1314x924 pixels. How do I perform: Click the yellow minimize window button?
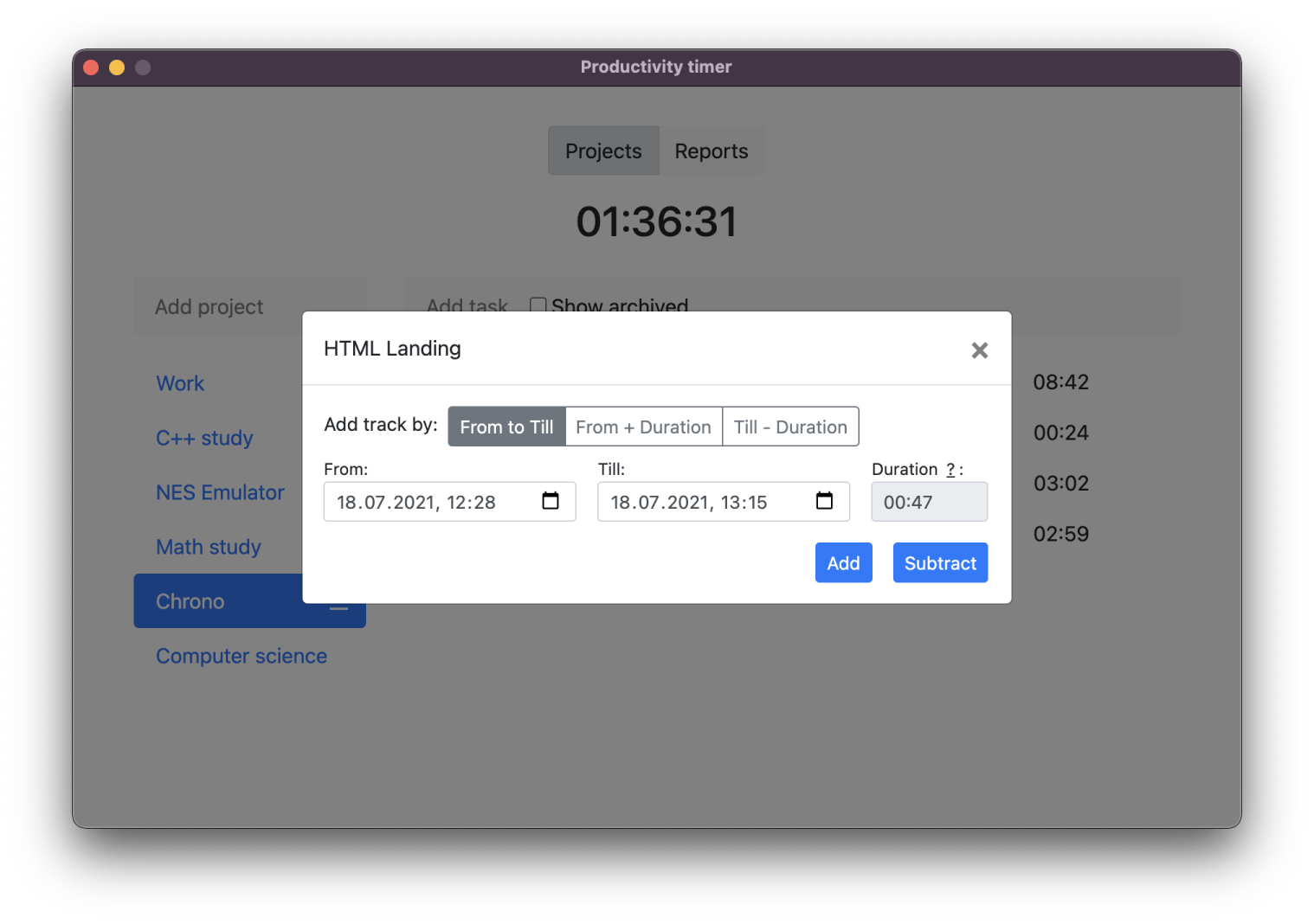(x=117, y=67)
